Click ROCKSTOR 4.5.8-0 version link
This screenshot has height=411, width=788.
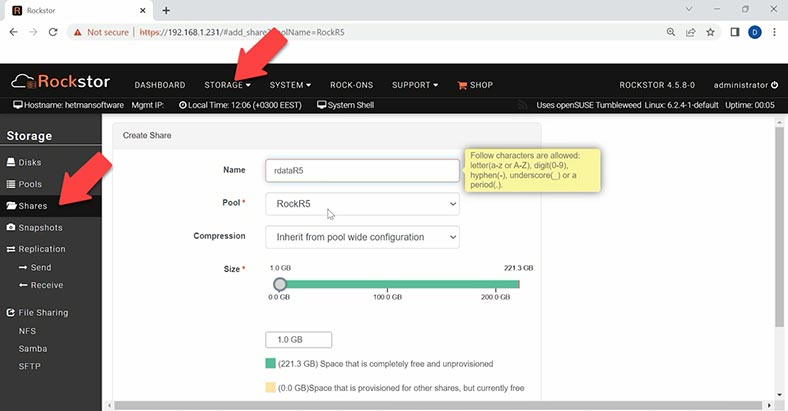[x=657, y=85]
